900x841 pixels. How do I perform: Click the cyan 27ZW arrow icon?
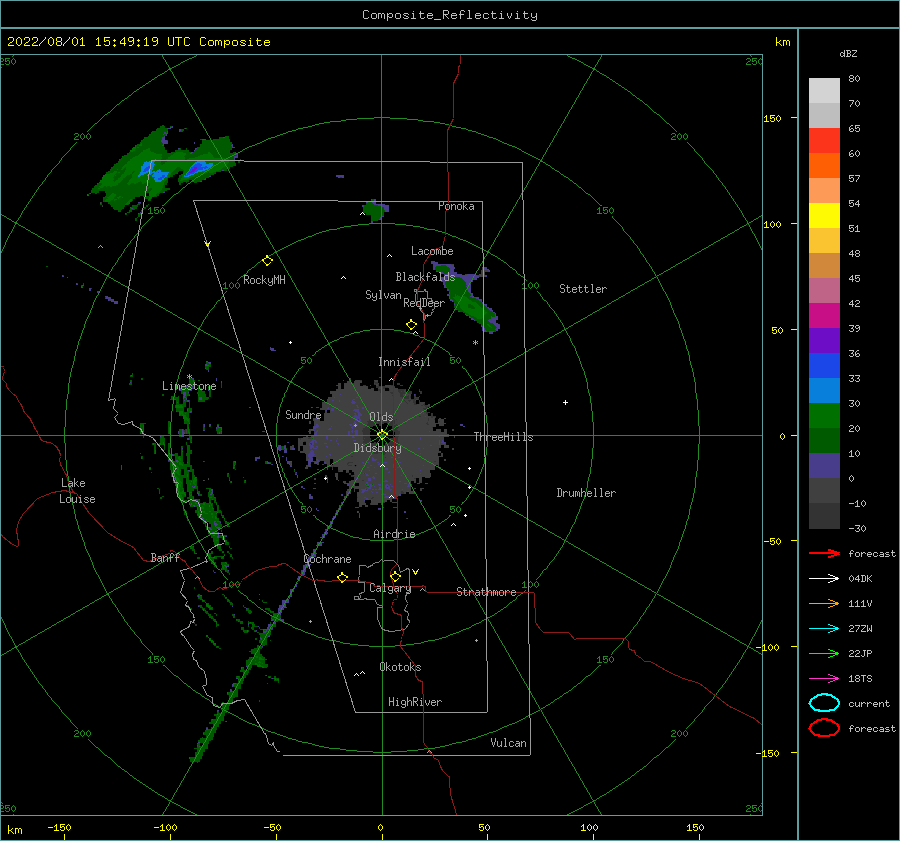pos(824,629)
